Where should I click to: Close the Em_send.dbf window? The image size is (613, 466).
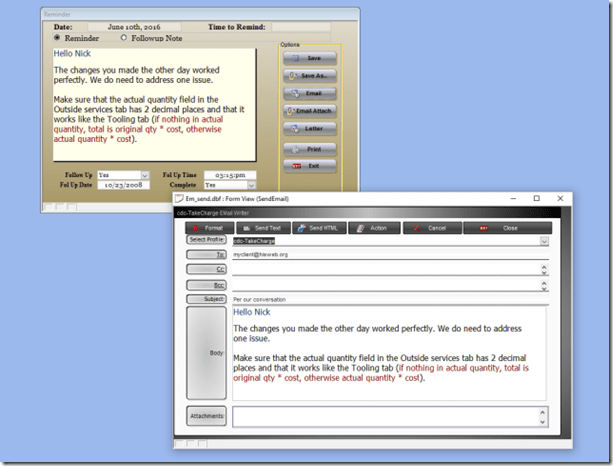pos(560,199)
